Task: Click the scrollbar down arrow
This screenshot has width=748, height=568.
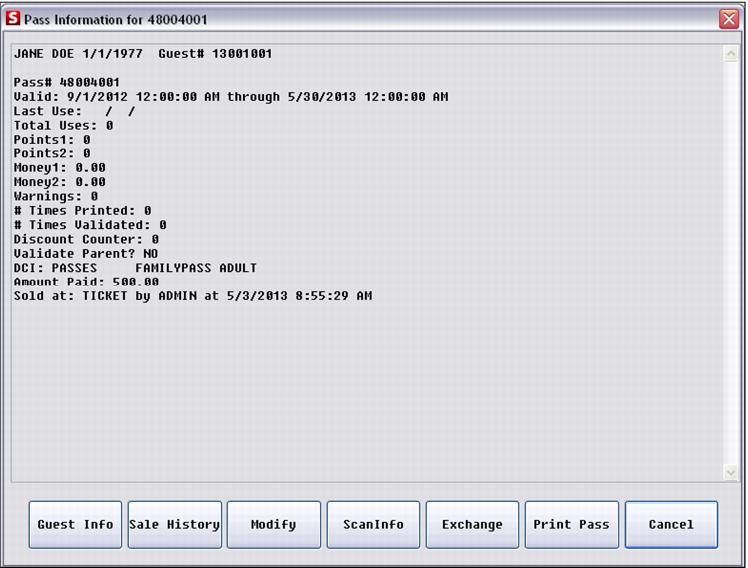Action: tap(729, 471)
